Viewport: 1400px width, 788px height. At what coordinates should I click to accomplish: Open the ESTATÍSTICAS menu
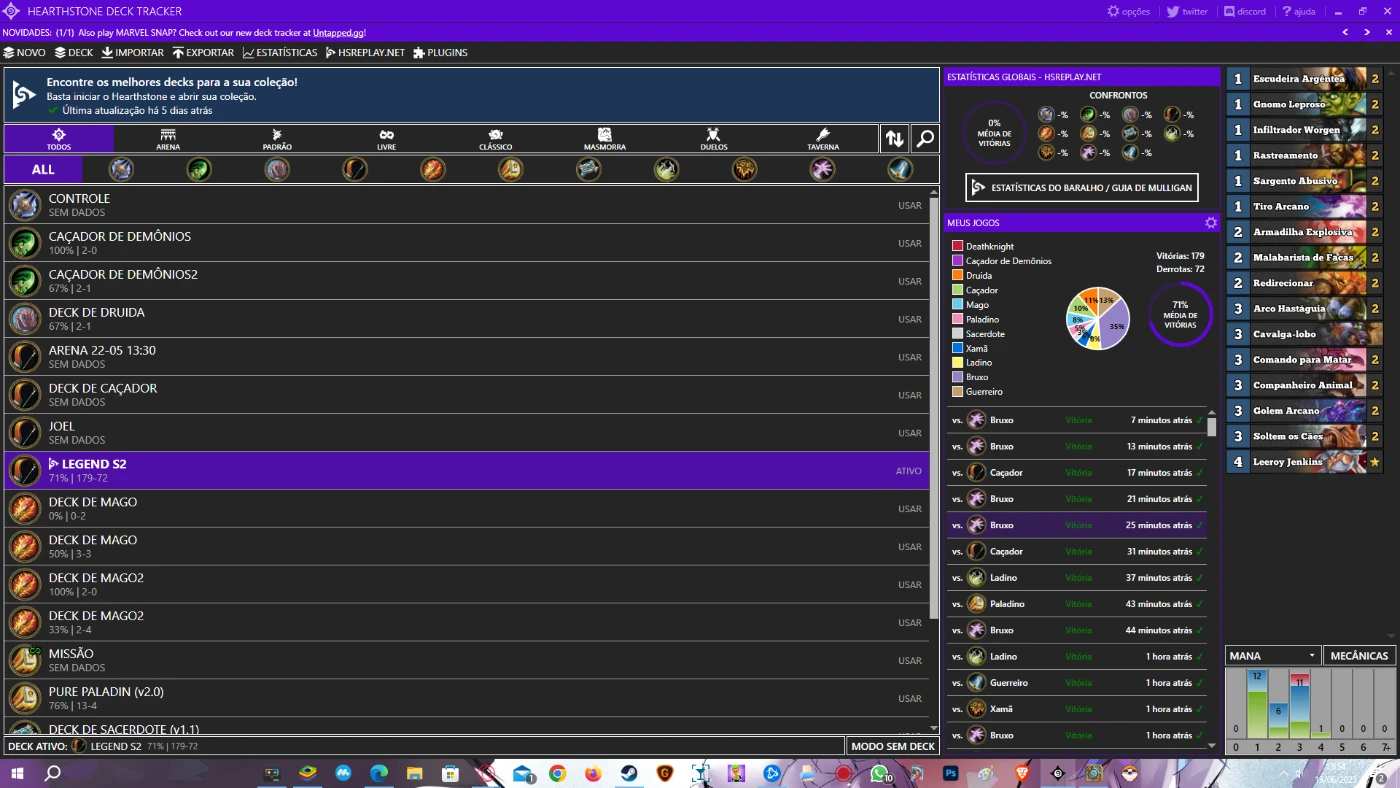(x=280, y=52)
